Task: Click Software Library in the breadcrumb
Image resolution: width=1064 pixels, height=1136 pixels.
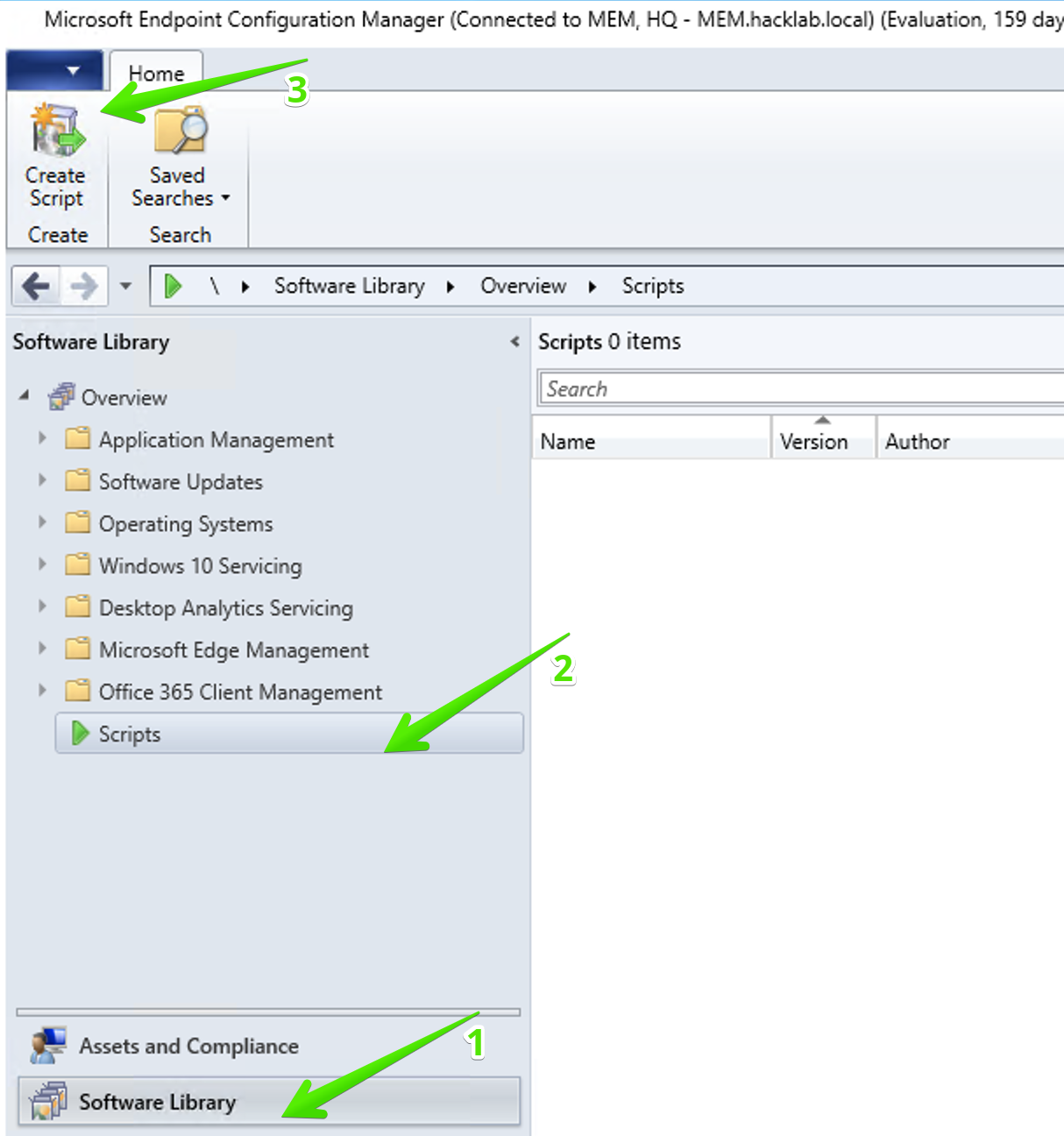Action: [349, 286]
